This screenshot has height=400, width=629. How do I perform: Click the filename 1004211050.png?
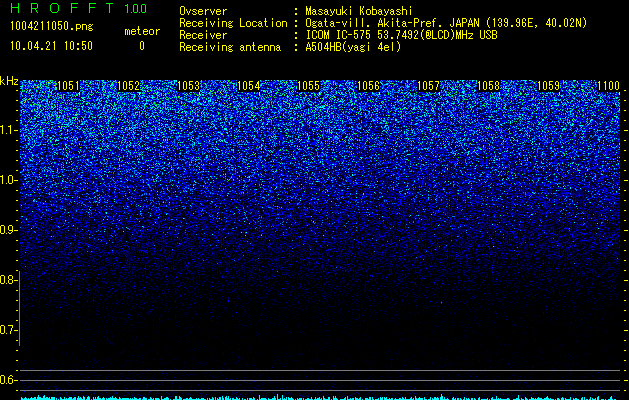pyautogui.click(x=51, y=26)
